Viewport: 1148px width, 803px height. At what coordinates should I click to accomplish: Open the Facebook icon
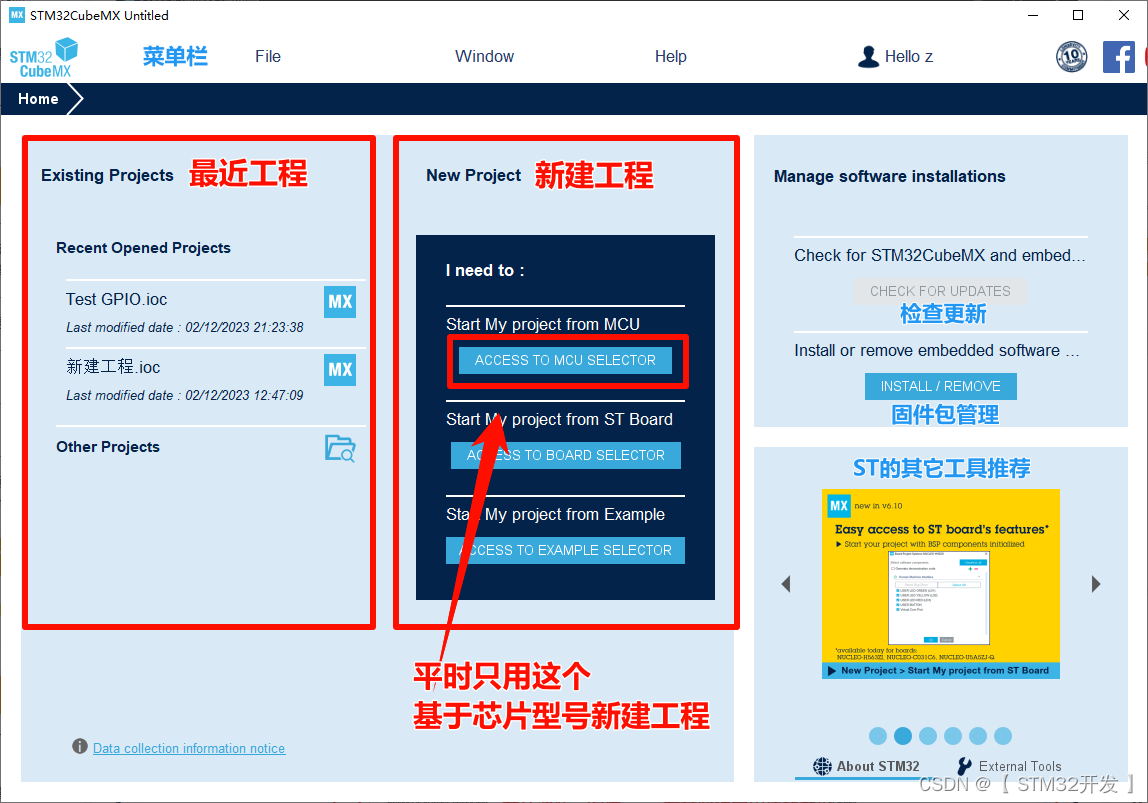[x=1119, y=56]
